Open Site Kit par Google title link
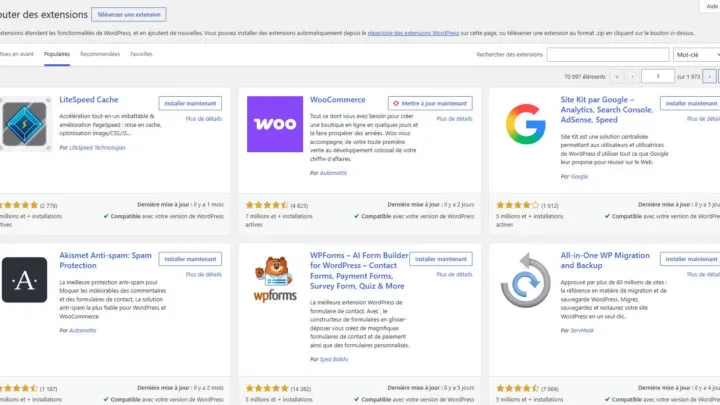 coord(606,110)
